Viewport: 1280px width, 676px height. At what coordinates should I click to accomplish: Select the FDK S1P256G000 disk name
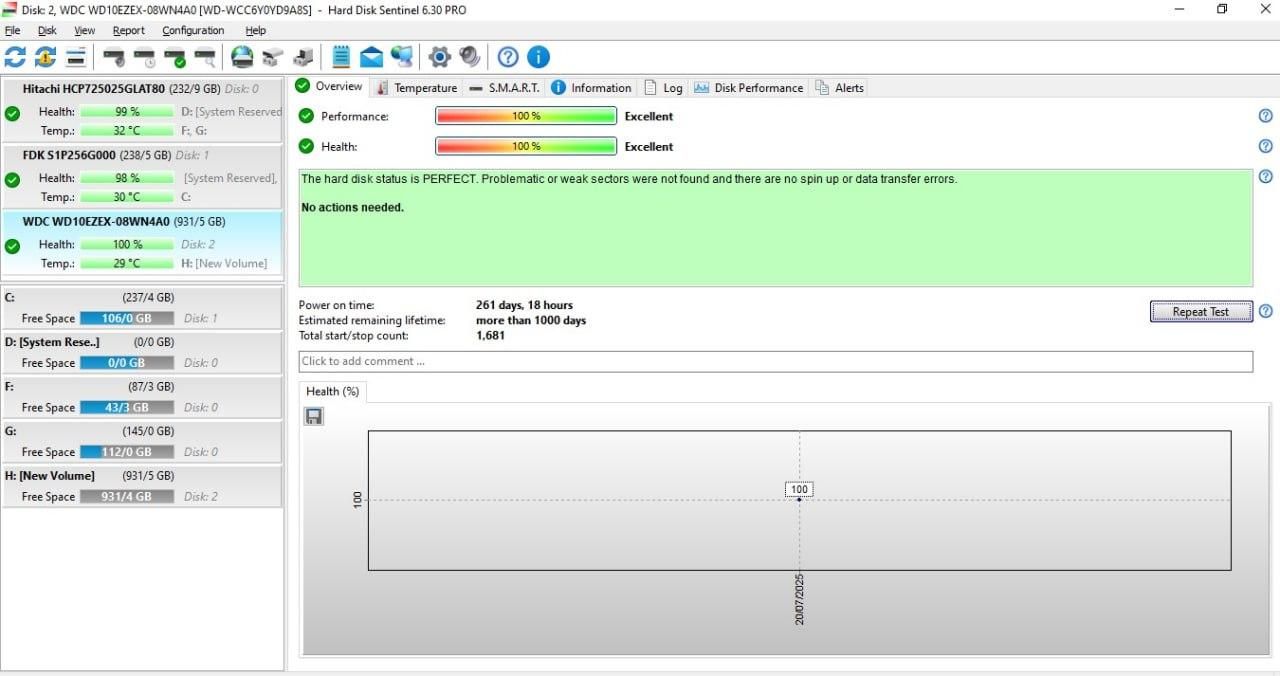[70, 155]
